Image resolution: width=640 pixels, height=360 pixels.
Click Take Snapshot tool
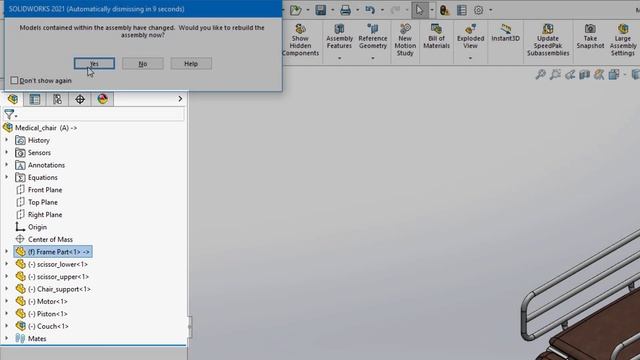pyautogui.click(x=590, y=36)
